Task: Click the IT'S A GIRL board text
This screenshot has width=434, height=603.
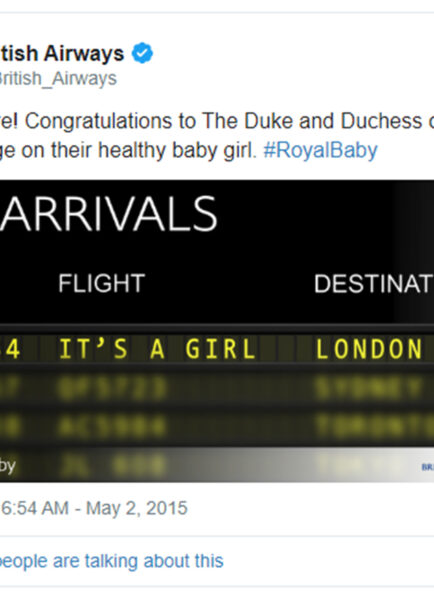Action: point(157,349)
